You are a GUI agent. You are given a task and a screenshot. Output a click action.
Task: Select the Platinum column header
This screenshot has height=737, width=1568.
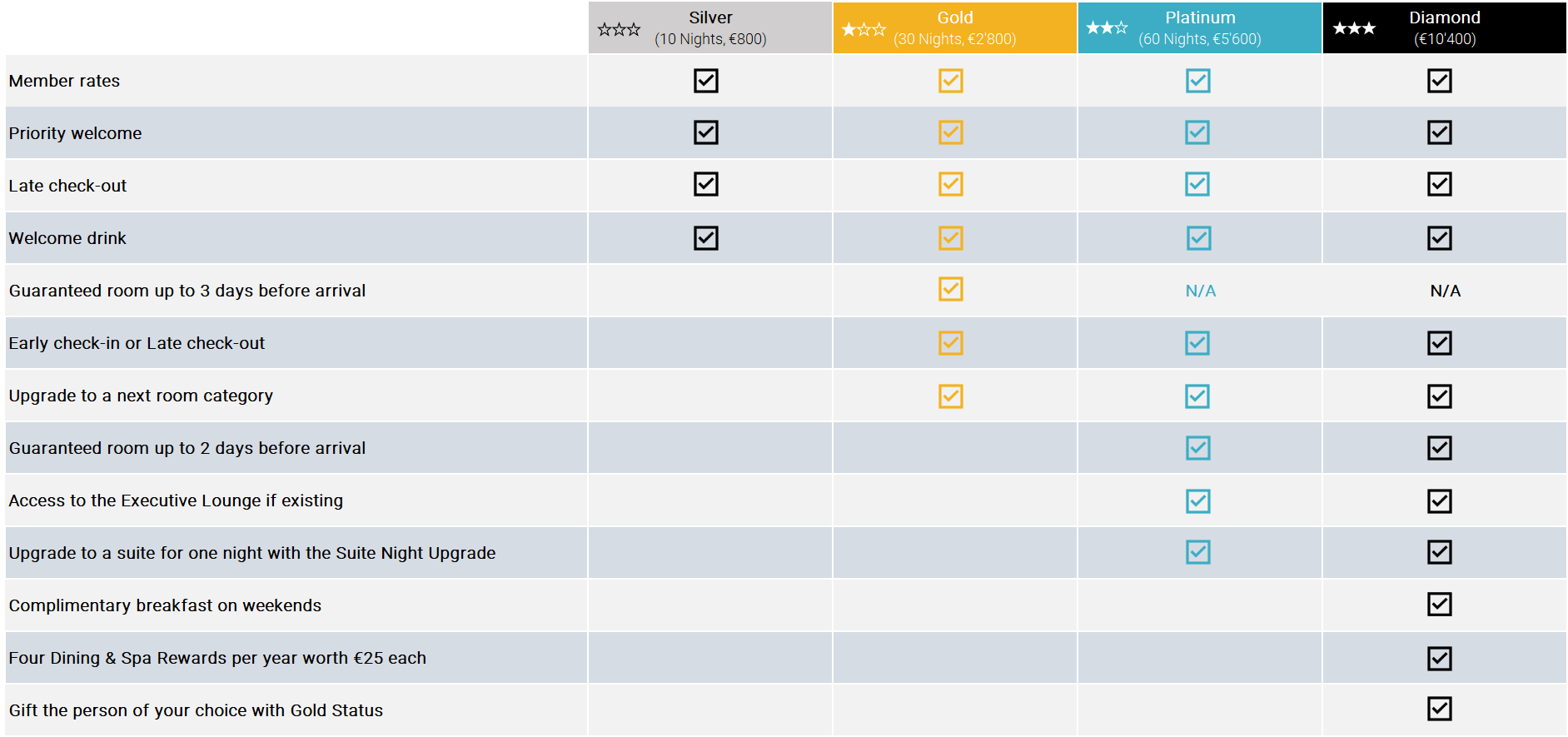coord(1200,27)
